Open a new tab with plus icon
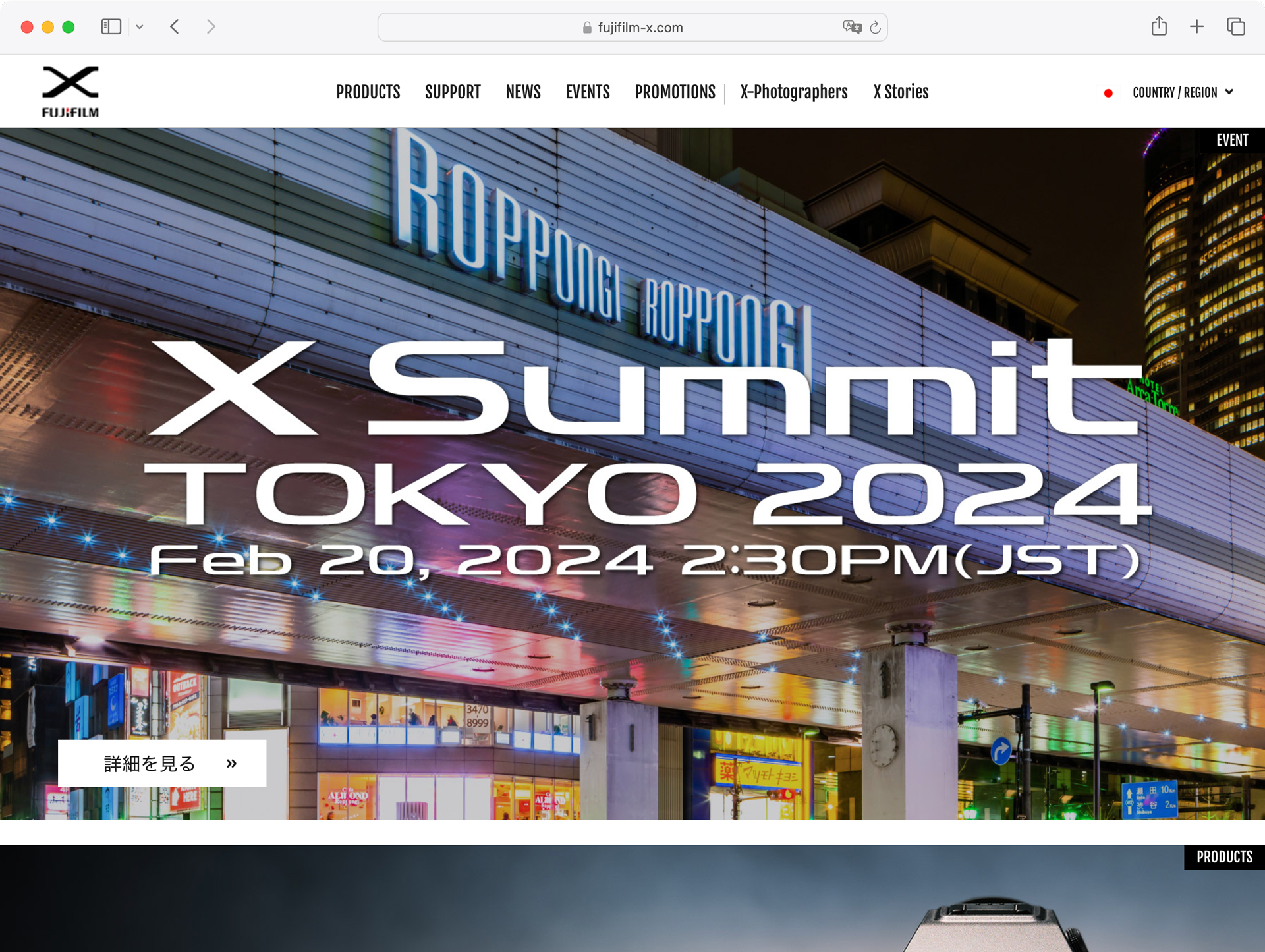This screenshot has height=952, width=1265. pos(1196,26)
